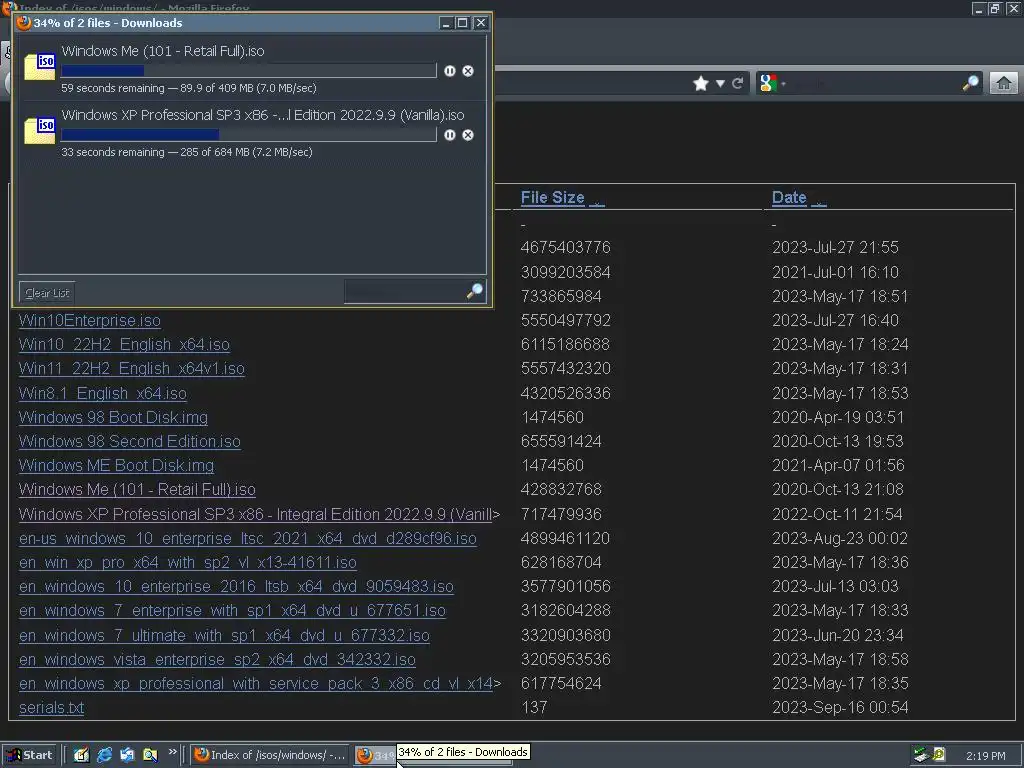The width and height of the screenshot is (1024, 768).
Task: Open en_windows_7_ultimate_with_sp1 ISO link
Action: (224, 635)
